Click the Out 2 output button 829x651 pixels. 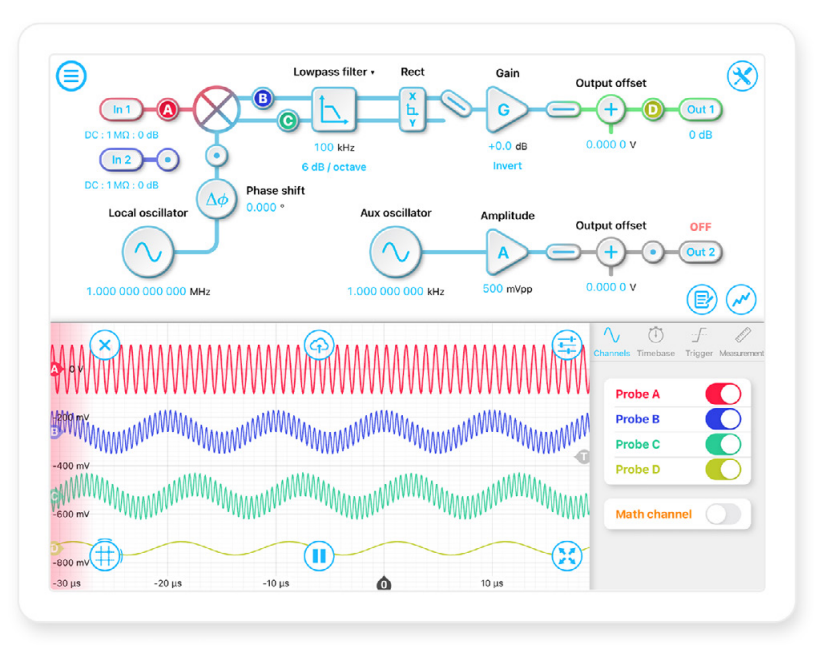pyautogui.click(x=700, y=252)
